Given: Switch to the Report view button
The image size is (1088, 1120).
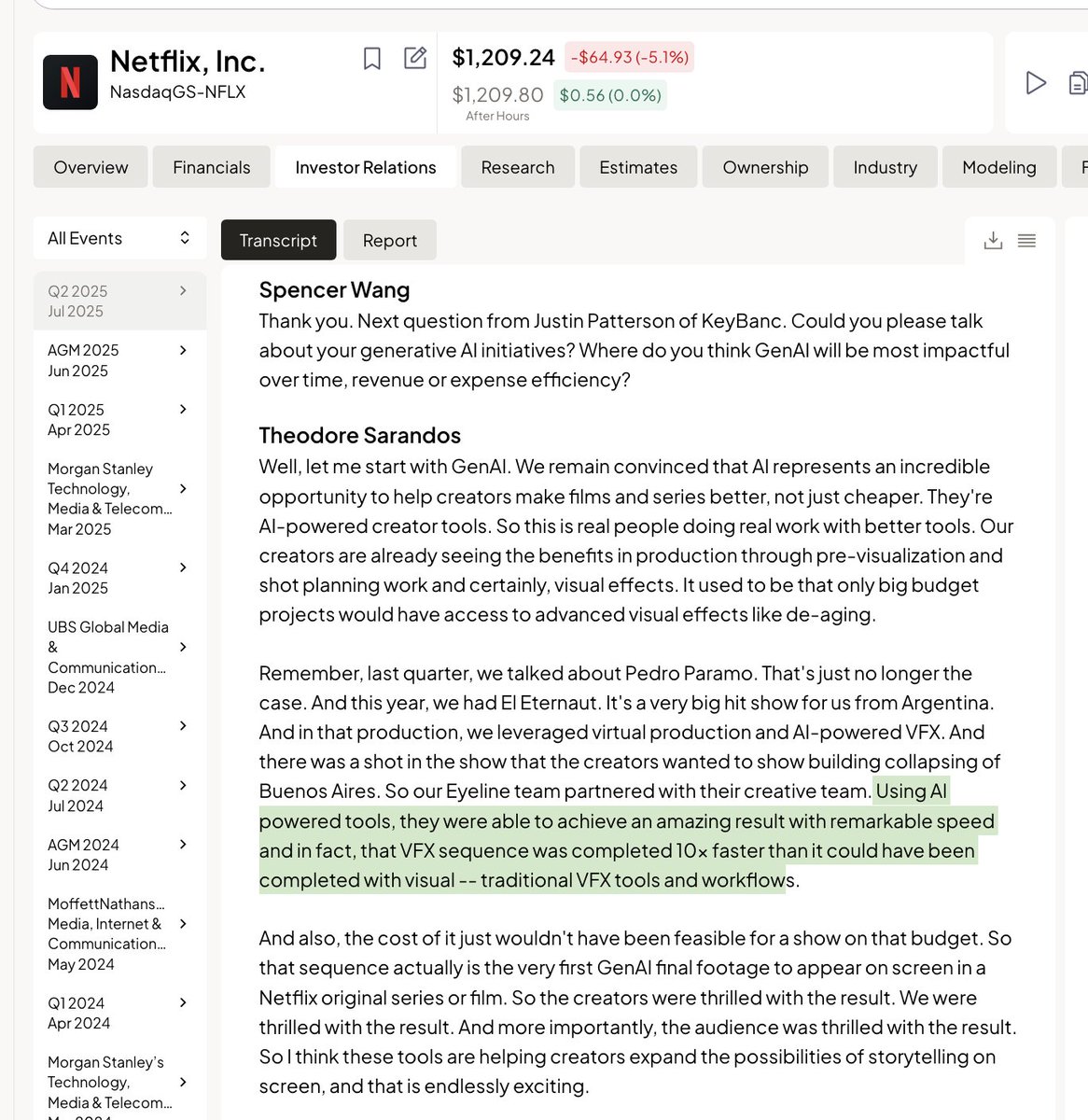Looking at the screenshot, I should [x=390, y=240].
